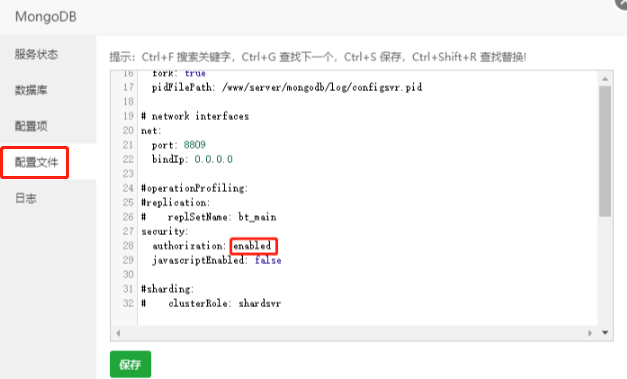Click the horizontal scrollbar right arrow
This screenshot has width=627, height=379.
click(x=590, y=333)
